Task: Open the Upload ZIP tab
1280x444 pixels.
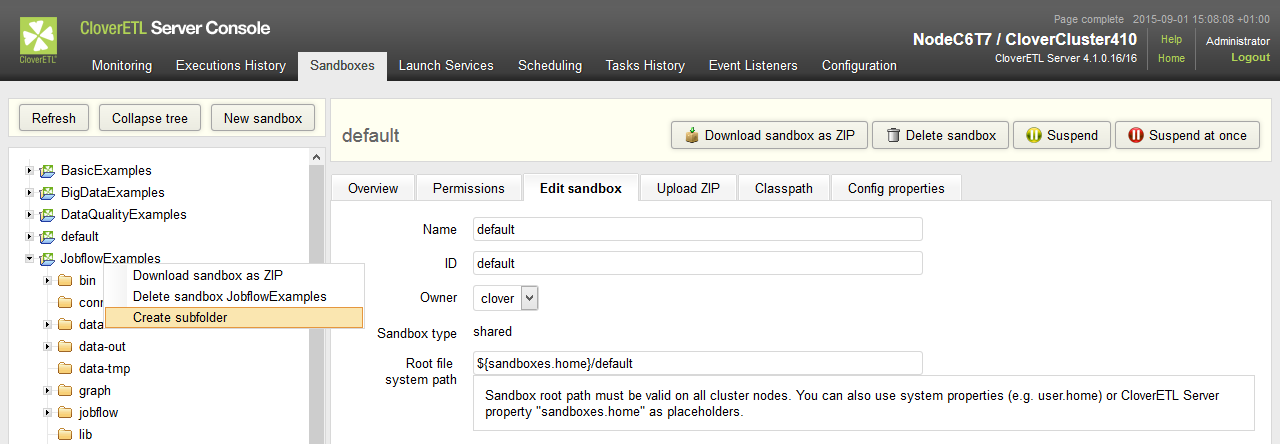Action: tap(689, 188)
